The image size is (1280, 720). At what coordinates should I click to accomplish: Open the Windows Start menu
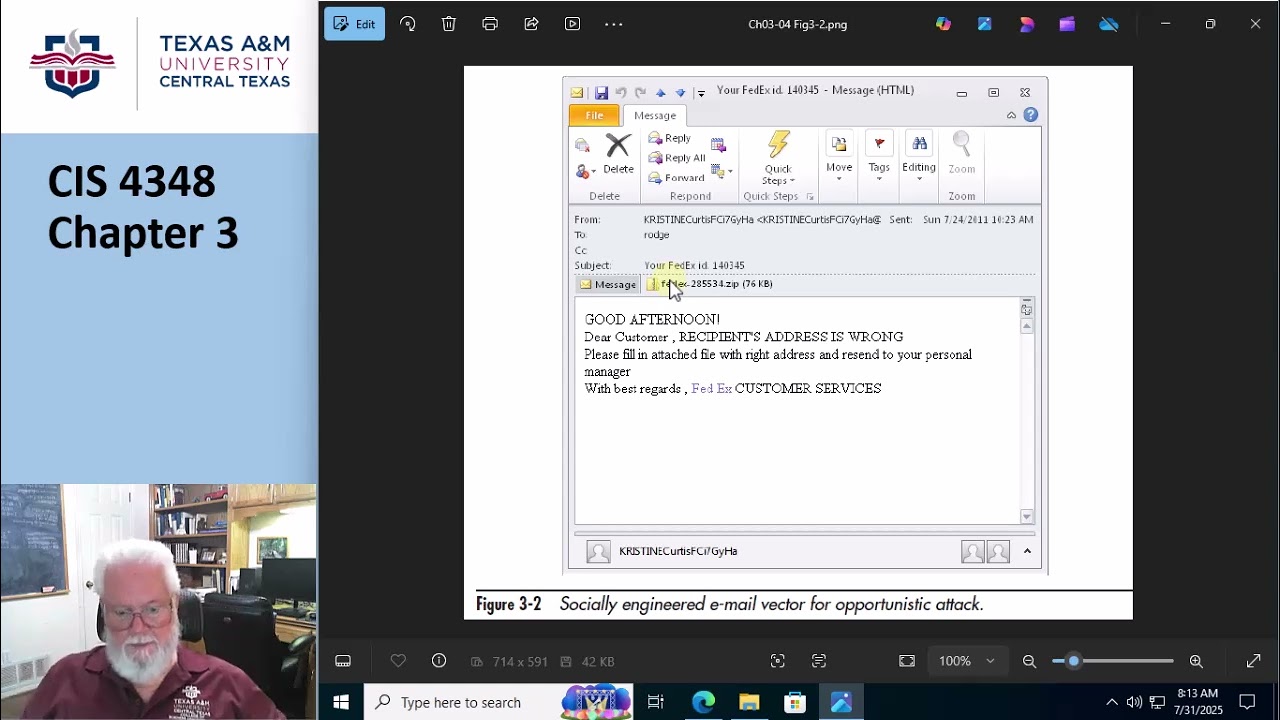341,702
